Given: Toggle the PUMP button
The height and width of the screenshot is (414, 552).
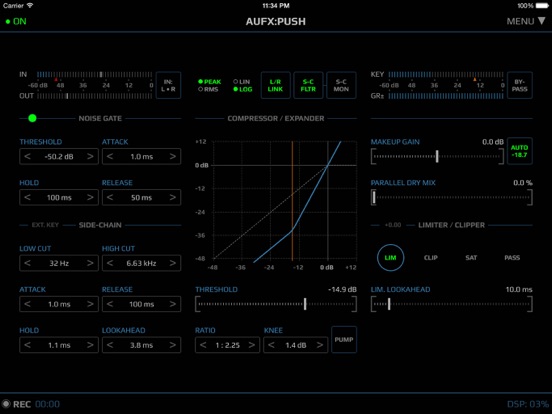Looking at the screenshot, I should point(344,339).
